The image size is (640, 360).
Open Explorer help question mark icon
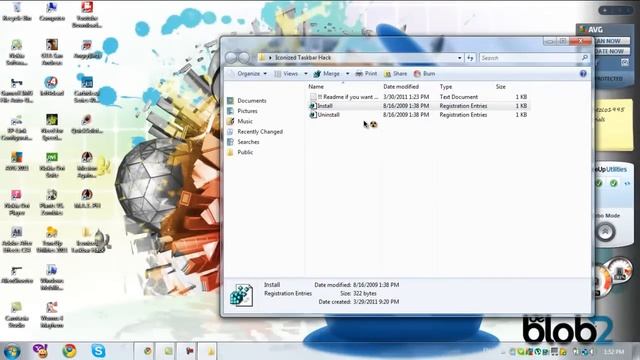point(583,74)
